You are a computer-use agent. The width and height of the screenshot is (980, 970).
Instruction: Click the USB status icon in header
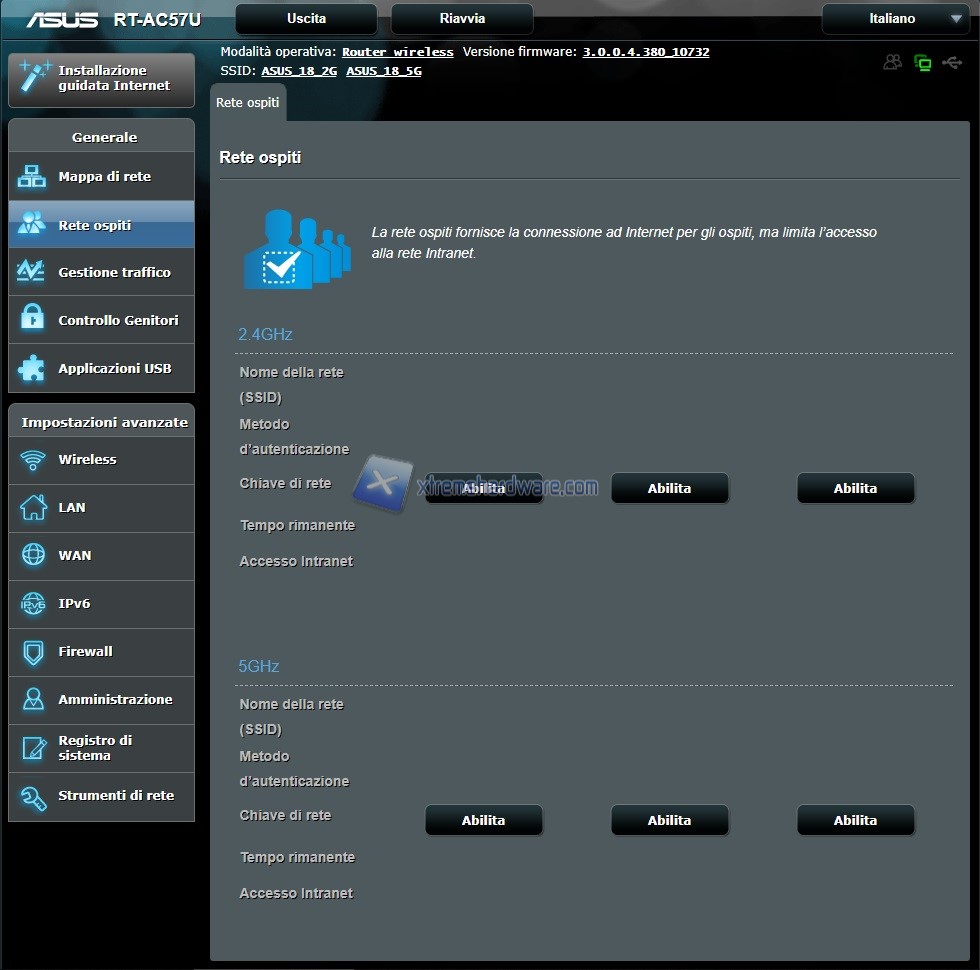click(951, 63)
